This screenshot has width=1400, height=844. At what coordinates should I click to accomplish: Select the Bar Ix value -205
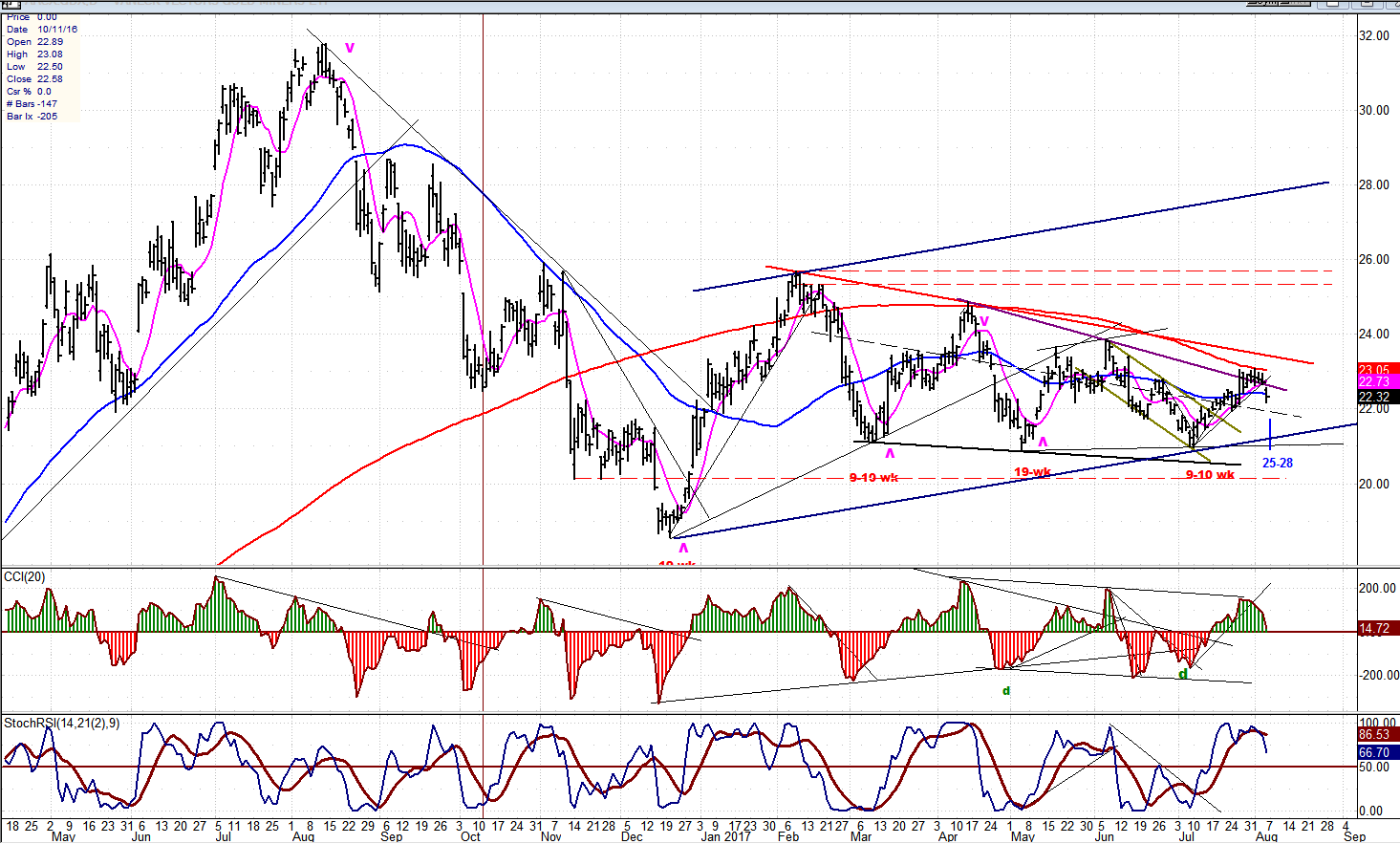pyautogui.click(x=47, y=117)
